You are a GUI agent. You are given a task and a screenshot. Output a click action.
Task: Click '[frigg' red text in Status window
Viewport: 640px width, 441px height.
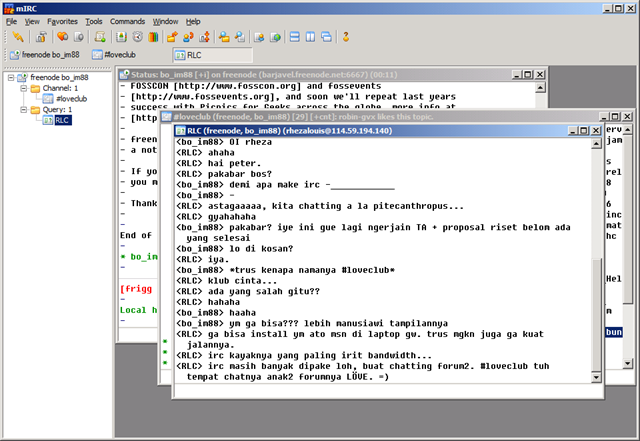click(136, 289)
